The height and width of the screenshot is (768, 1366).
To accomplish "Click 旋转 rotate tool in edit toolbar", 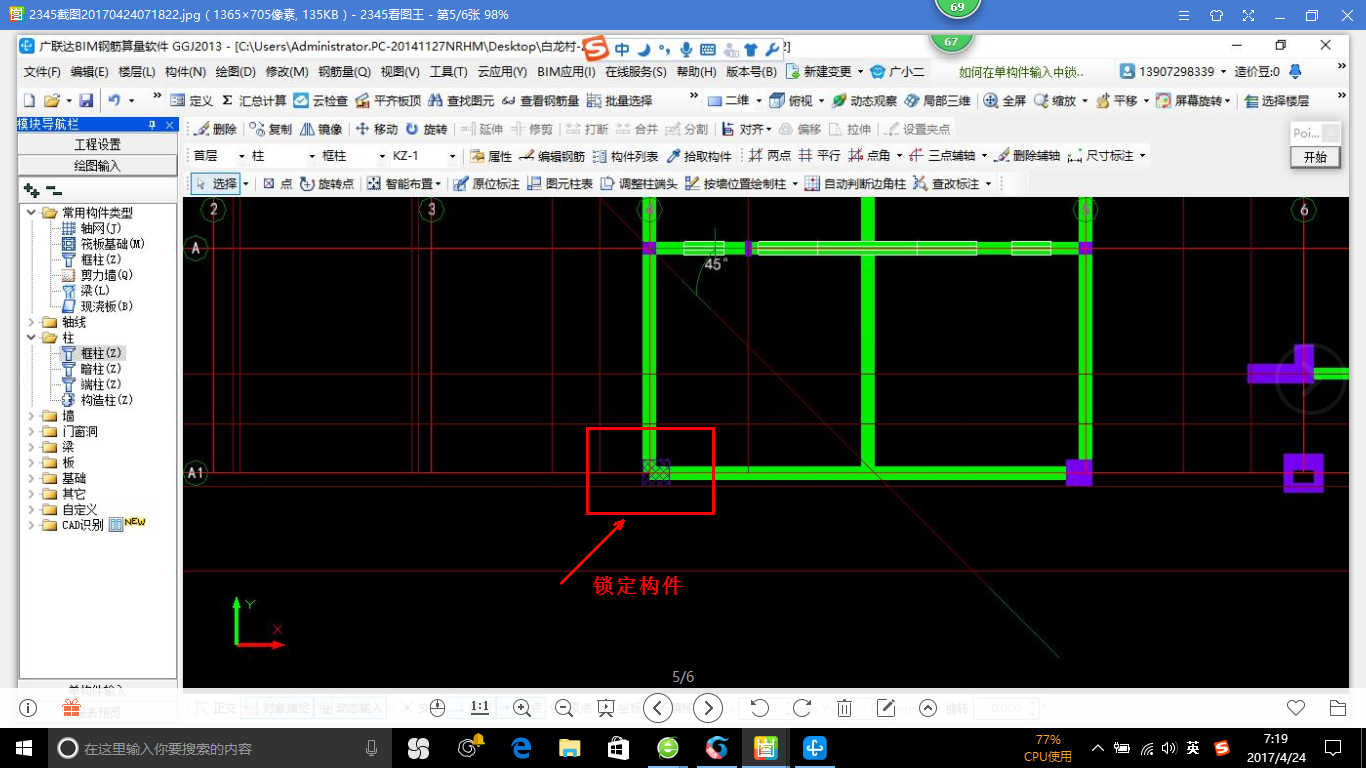I will tap(427, 129).
